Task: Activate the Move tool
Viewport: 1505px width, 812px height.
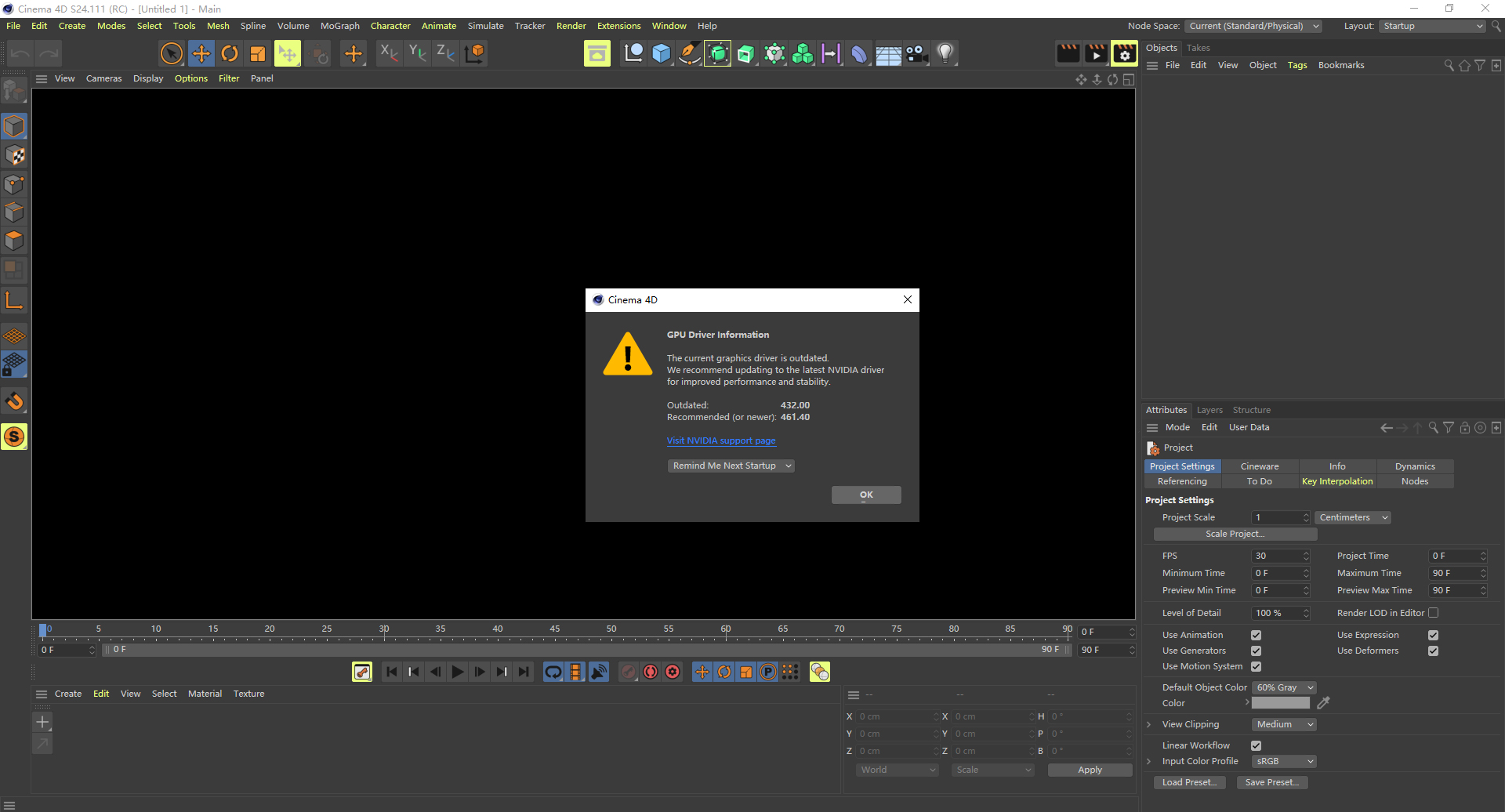Action: (x=201, y=53)
